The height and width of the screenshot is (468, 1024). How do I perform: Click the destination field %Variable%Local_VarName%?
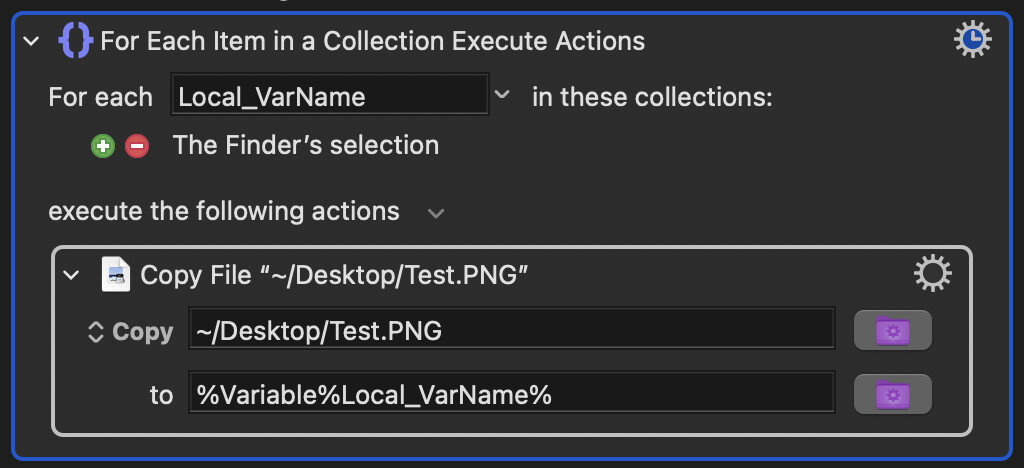pos(511,392)
